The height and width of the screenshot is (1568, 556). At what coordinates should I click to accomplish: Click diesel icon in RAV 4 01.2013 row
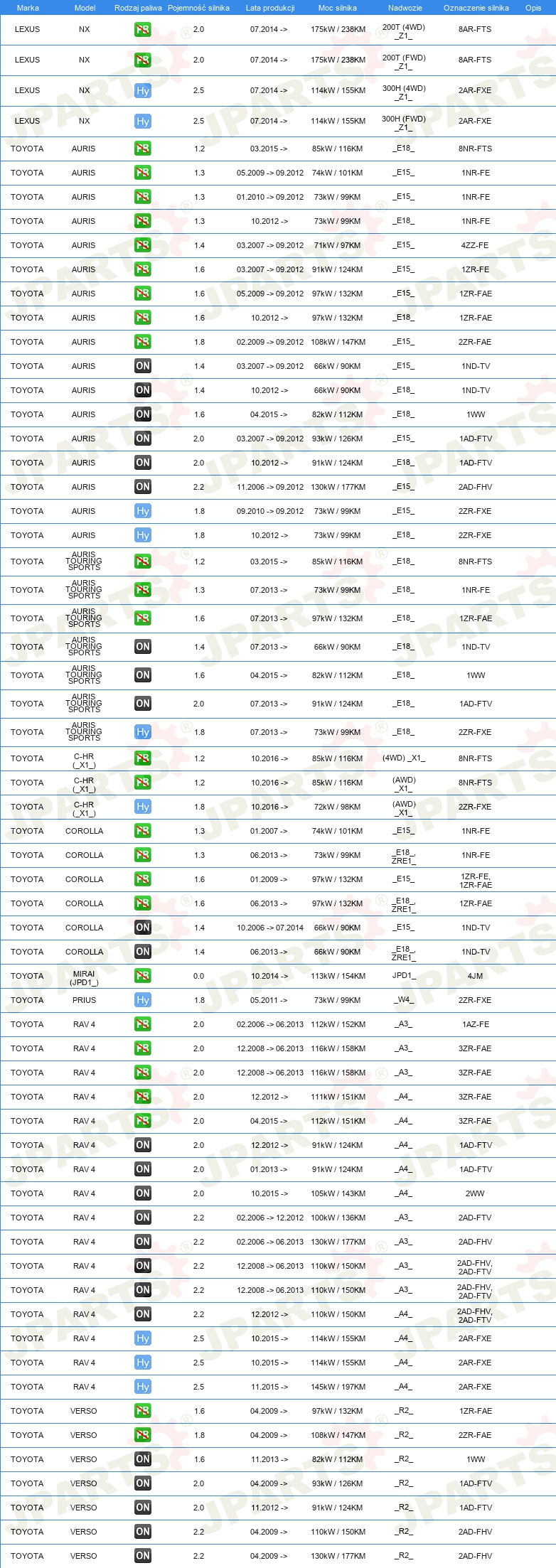(143, 1169)
